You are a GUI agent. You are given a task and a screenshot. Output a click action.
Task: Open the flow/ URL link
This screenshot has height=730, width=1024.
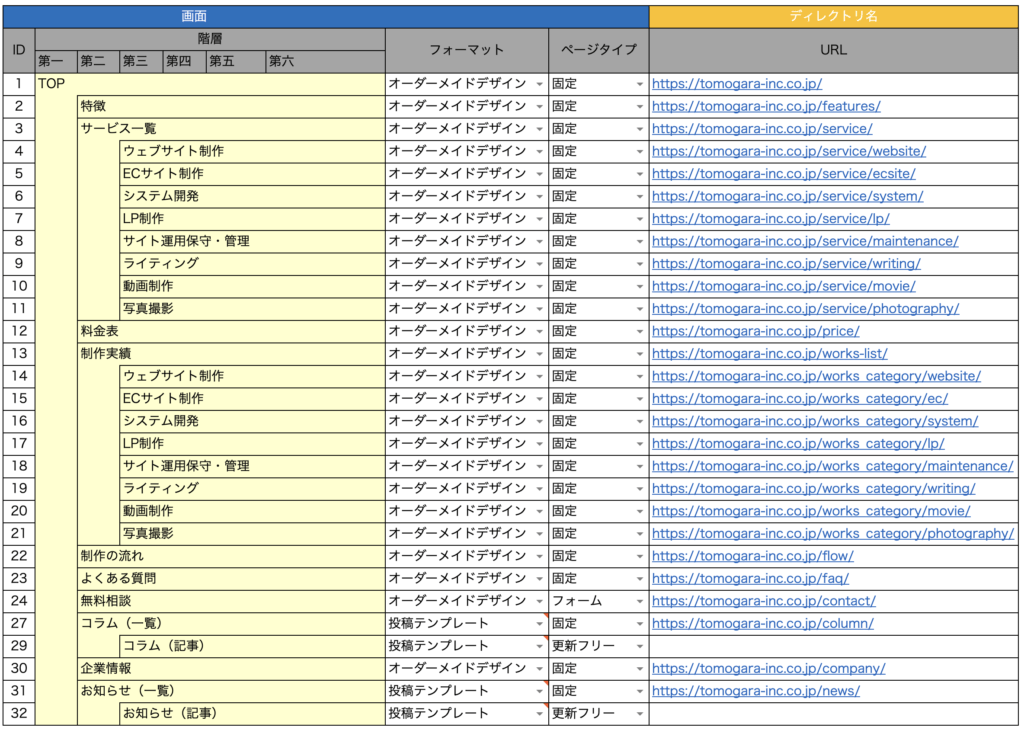[x=752, y=556]
